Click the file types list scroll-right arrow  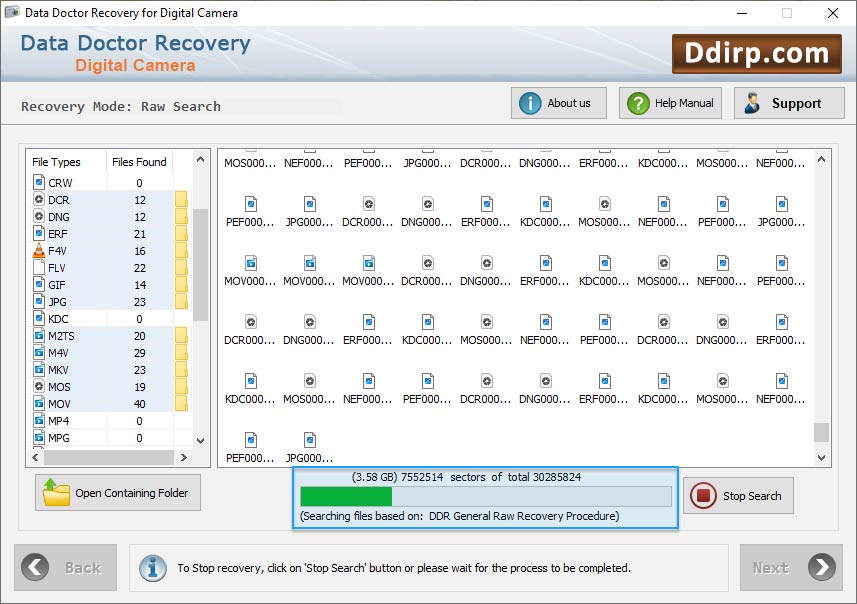click(x=184, y=457)
